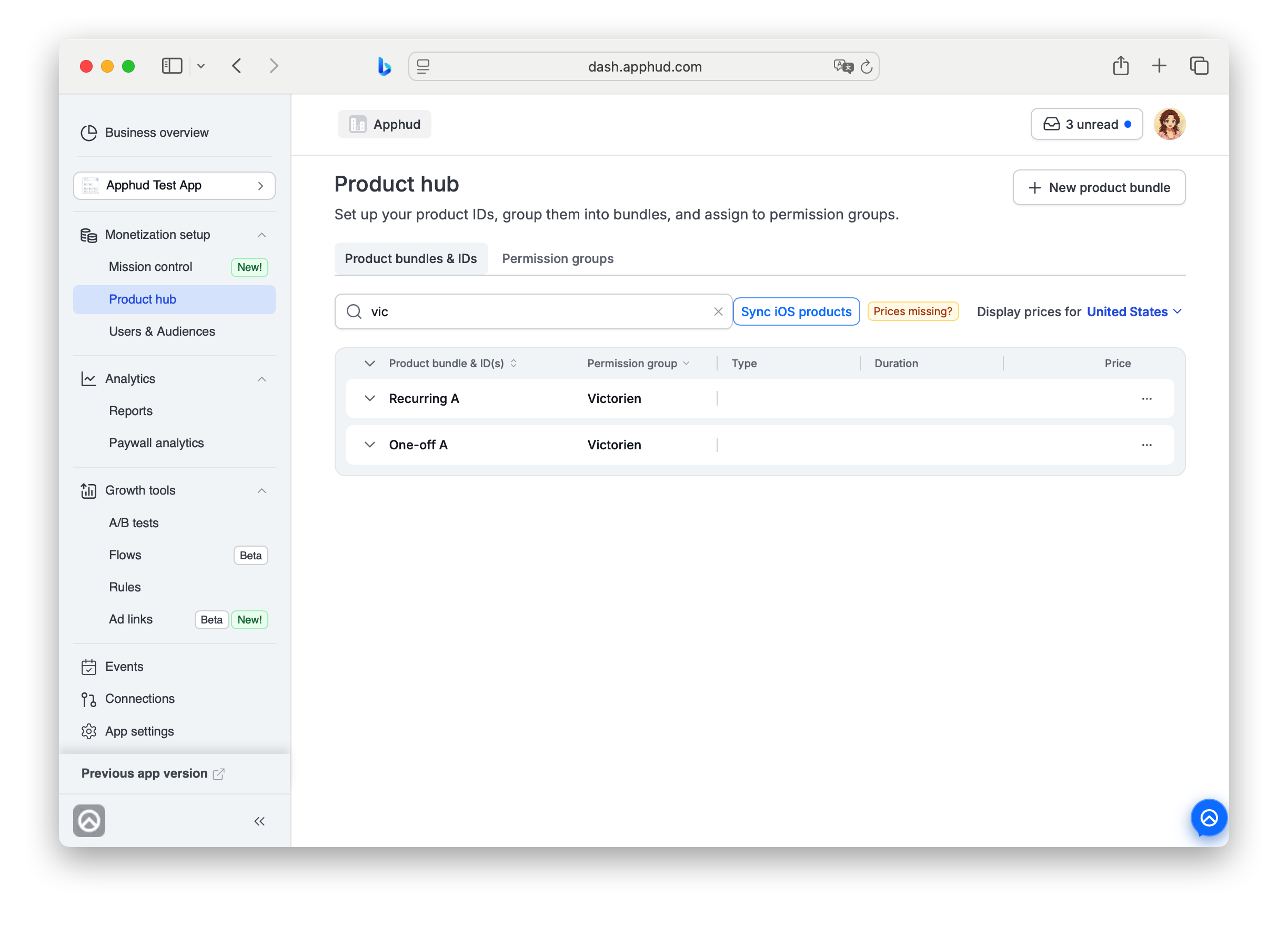Click the Duration column header
The height and width of the screenshot is (926, 1288).
896,364
